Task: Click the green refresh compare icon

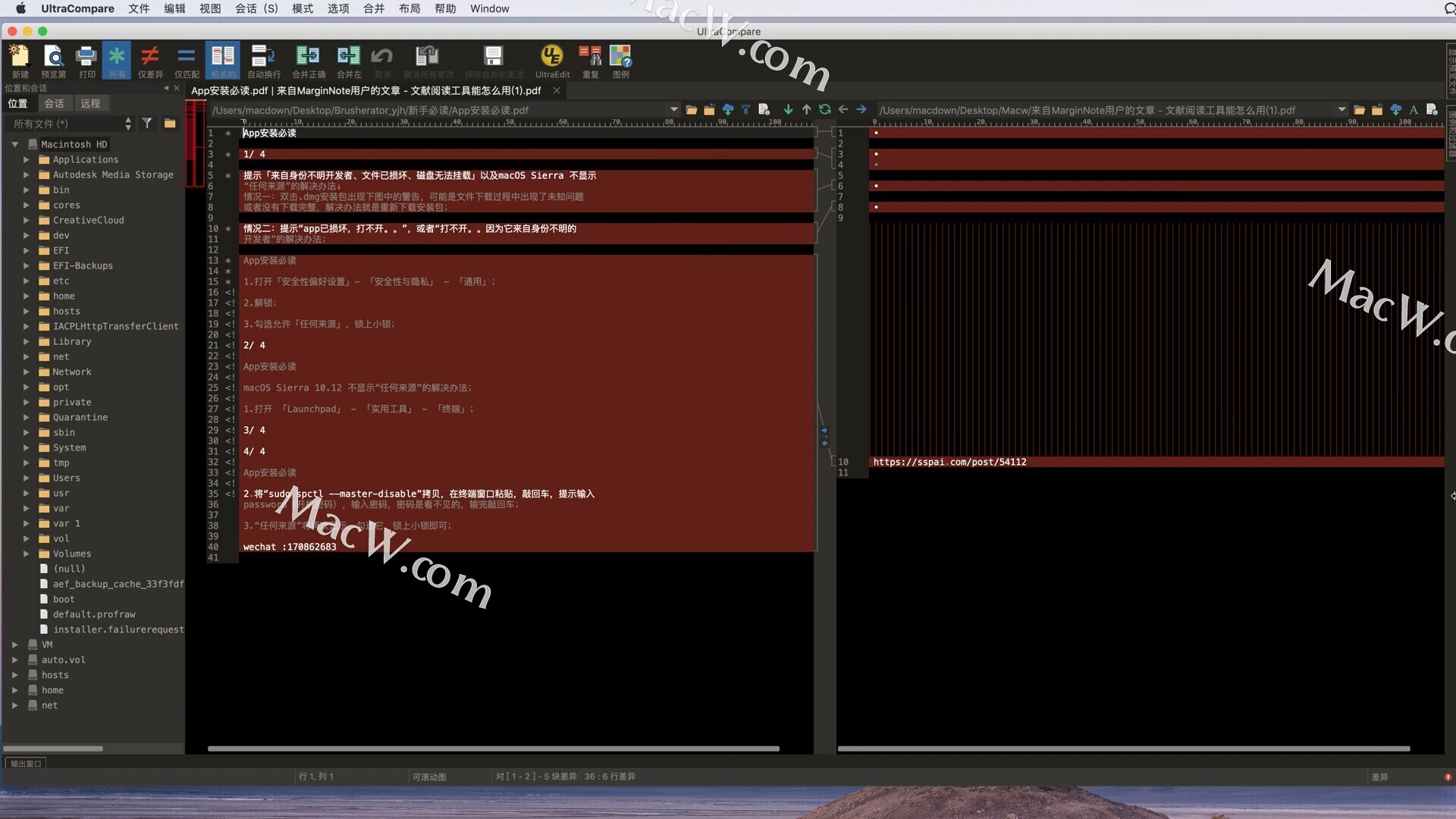Action: (824, 110)
